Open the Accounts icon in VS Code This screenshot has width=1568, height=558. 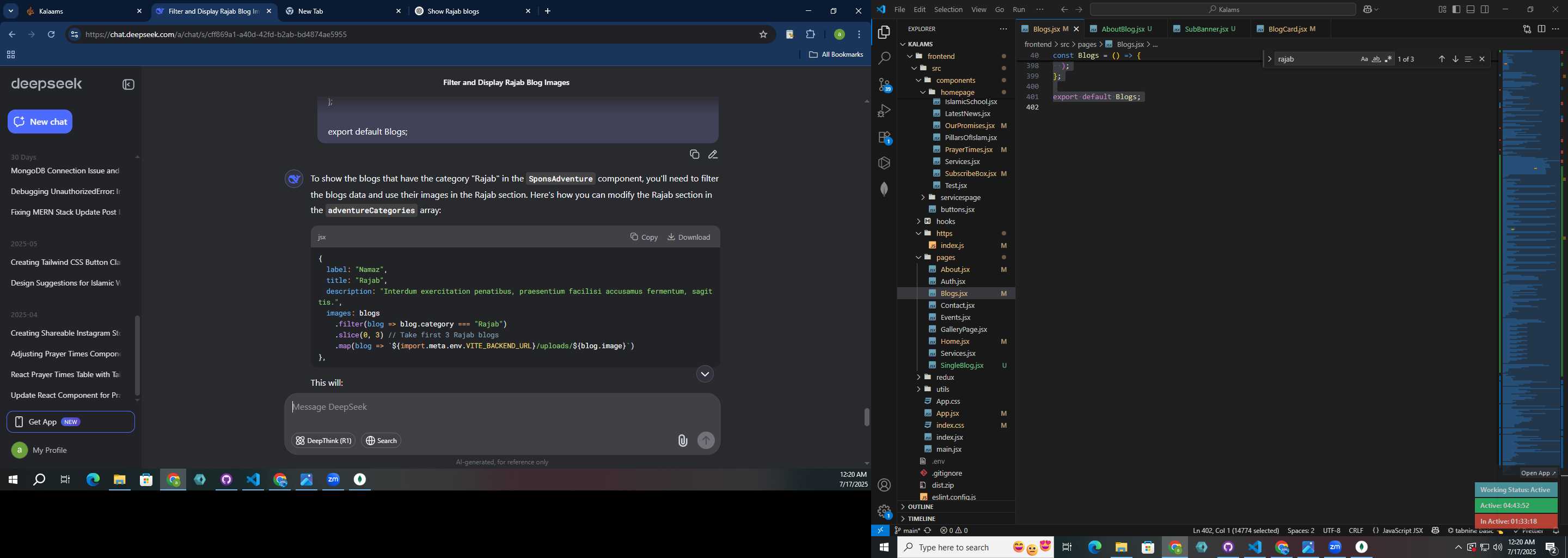coord(884,485)
